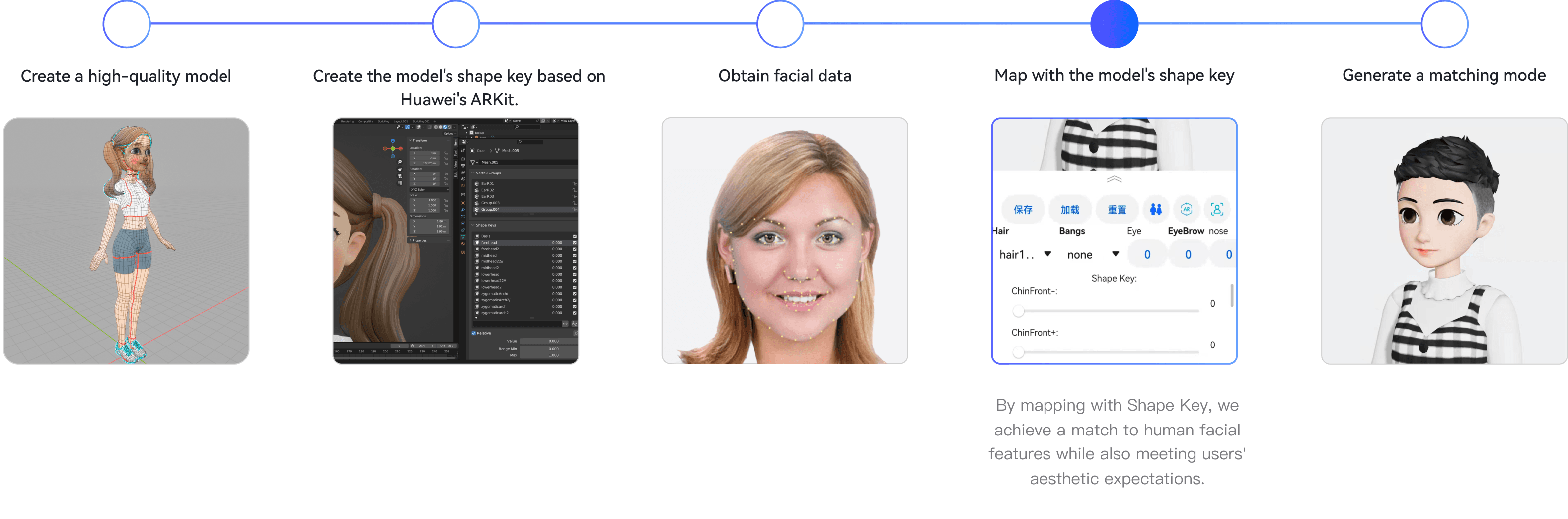Switch to the Rendering workspace tab
Image resolution: width=1568 pixels, height=519 pixels.
[x=347, y=121]
